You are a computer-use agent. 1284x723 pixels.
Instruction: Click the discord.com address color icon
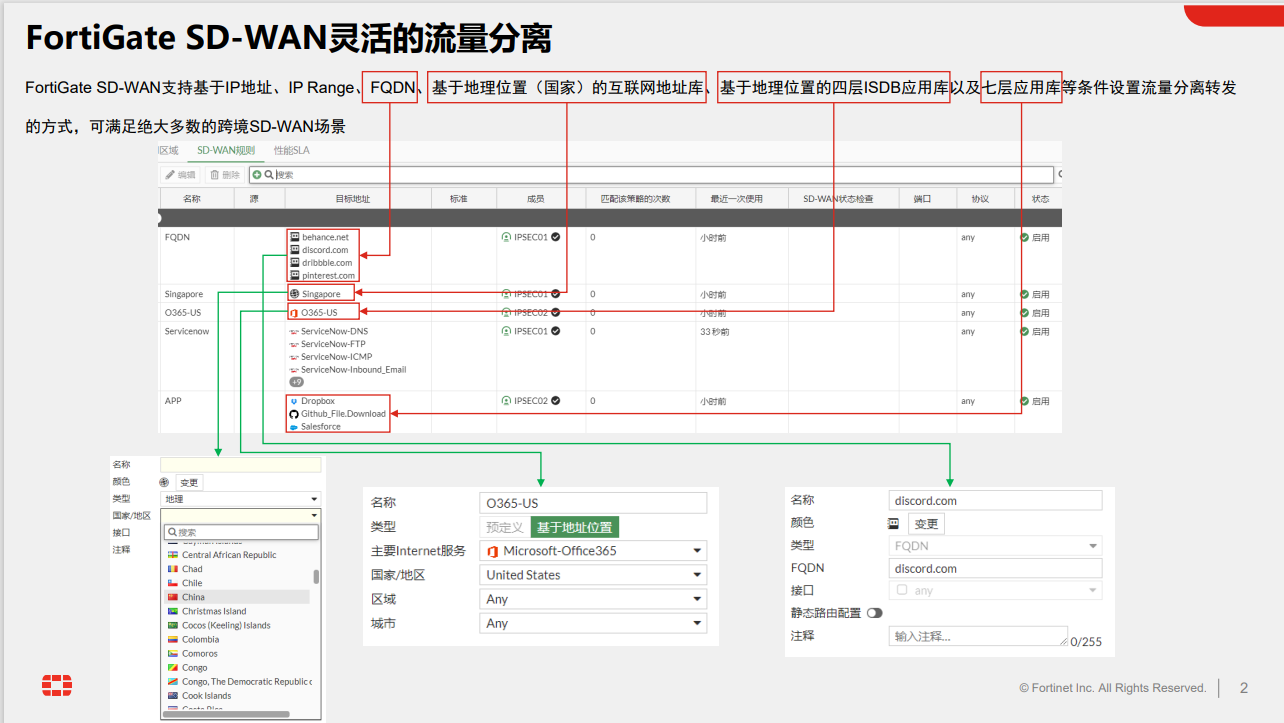[894, 523]
